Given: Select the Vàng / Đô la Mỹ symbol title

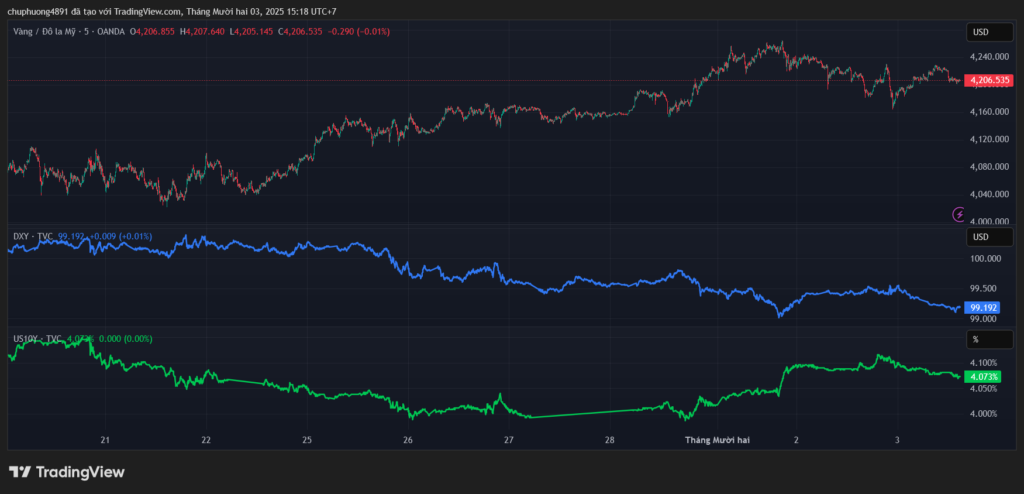Looking at the screenshot, I should pos(68,32).
